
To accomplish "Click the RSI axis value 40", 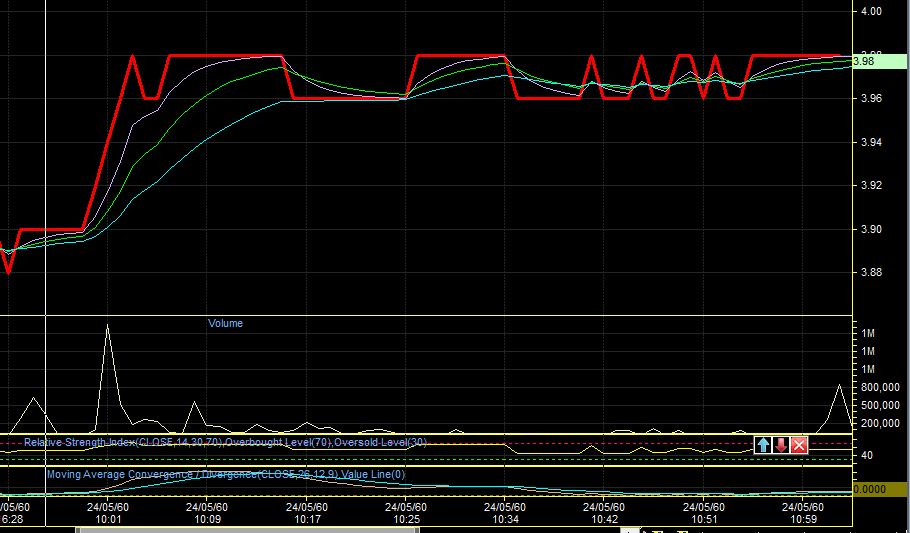I will tap(867, 456).
